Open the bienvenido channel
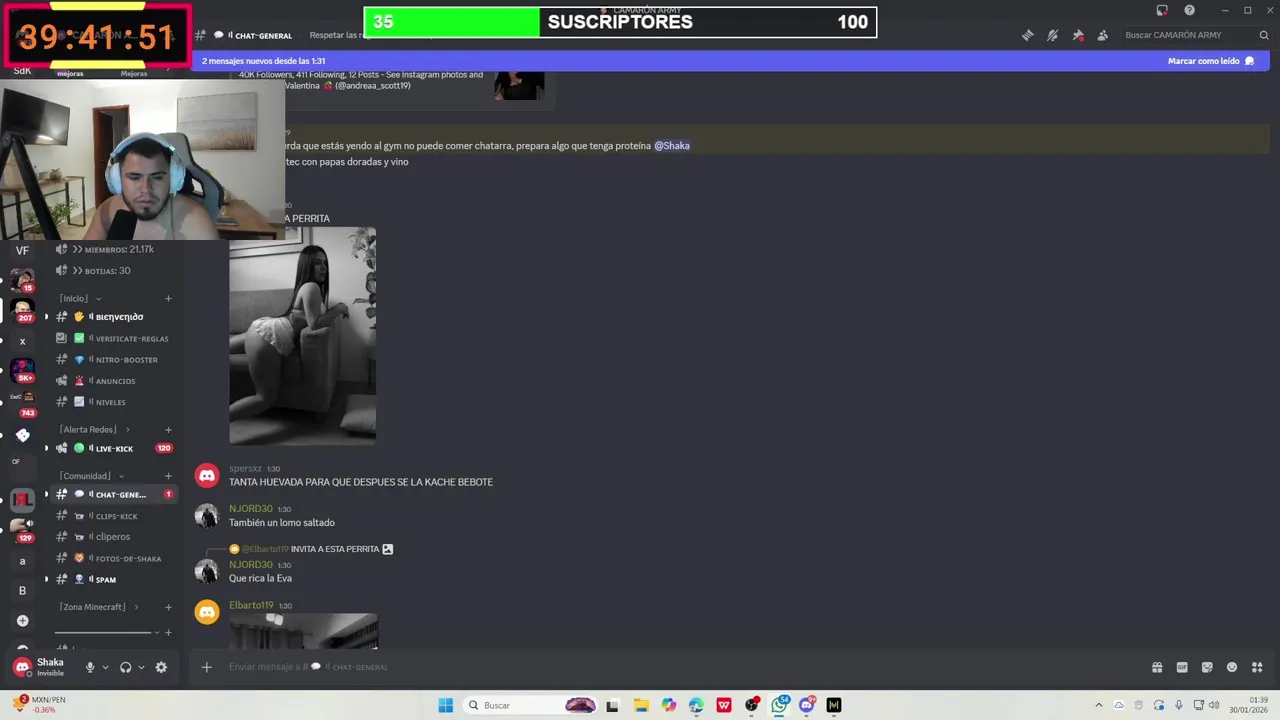1280x720 pixels. [115, 317]
